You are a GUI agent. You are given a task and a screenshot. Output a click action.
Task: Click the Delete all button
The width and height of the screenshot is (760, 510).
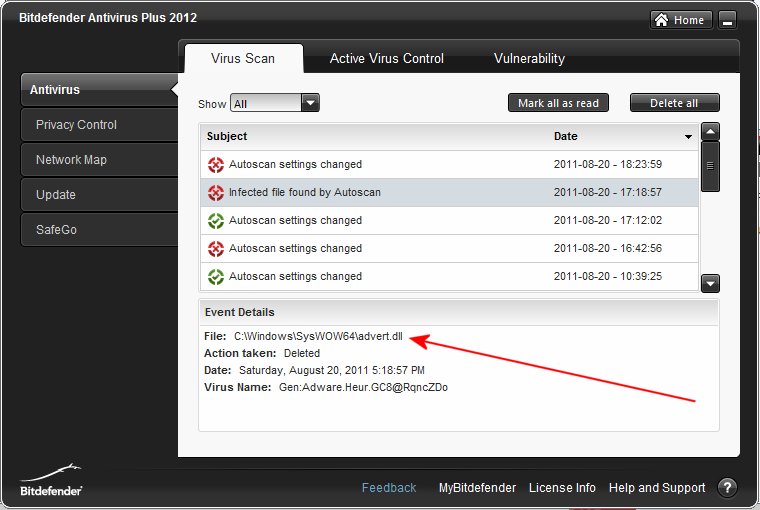point(675,103)
